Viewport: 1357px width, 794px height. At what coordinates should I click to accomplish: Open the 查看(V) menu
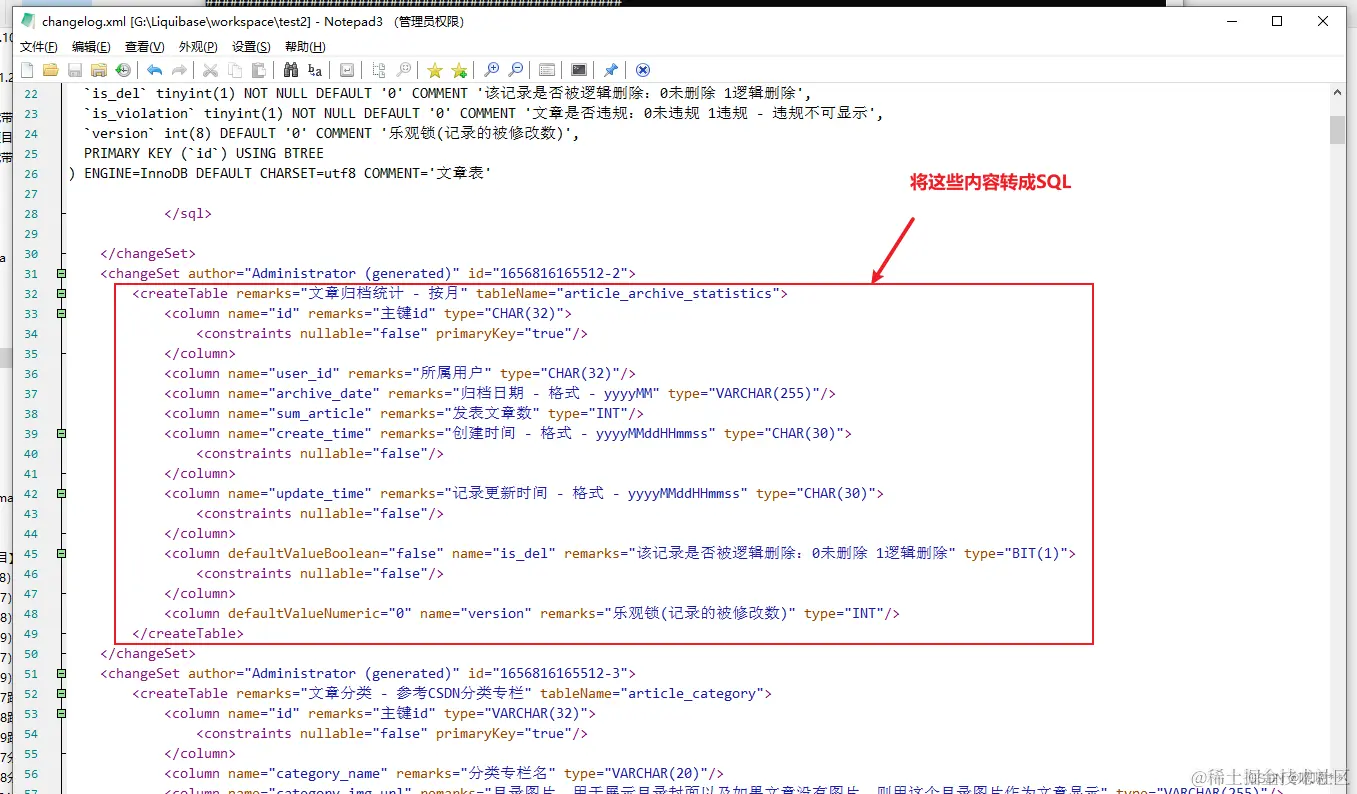pos(144,47)
